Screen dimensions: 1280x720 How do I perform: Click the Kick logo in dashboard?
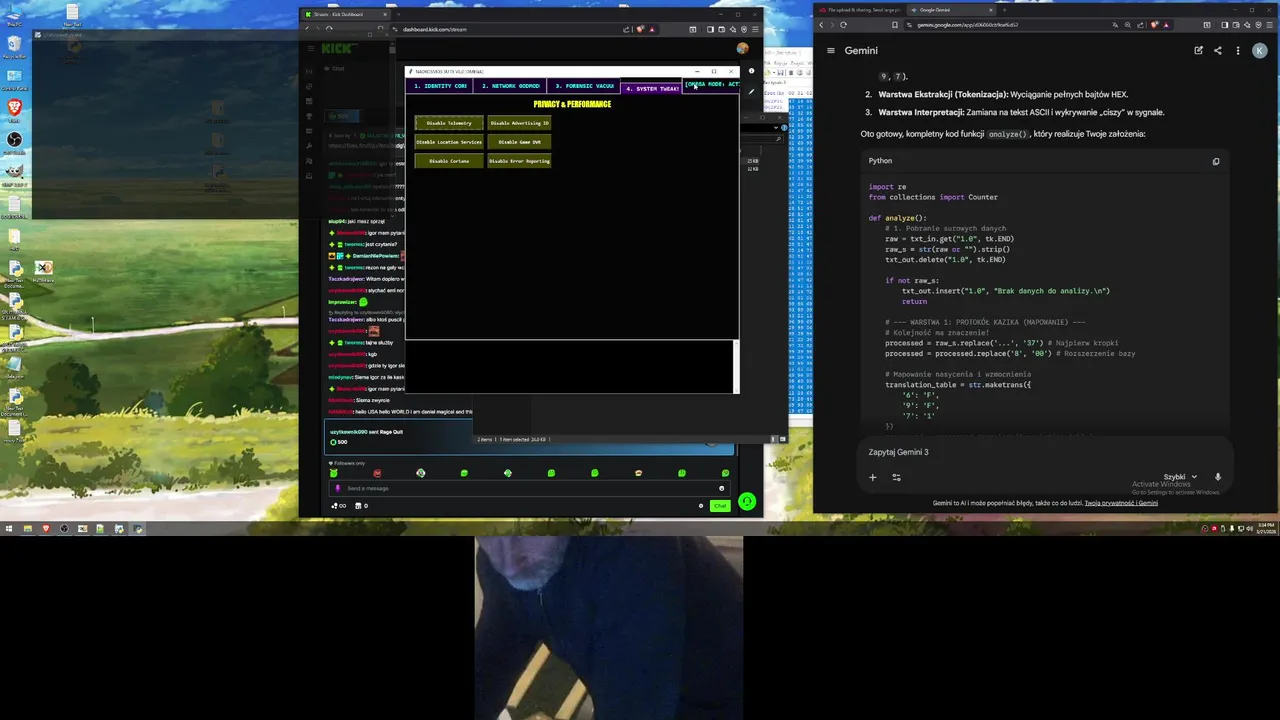pos(337,48)
